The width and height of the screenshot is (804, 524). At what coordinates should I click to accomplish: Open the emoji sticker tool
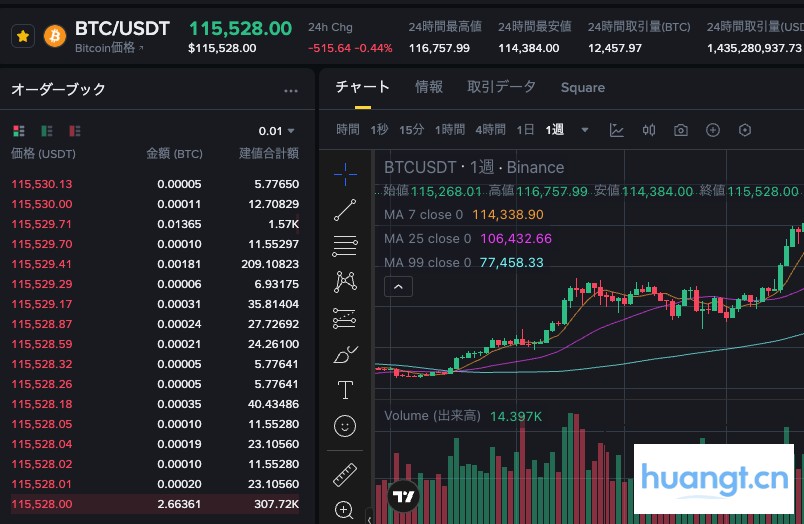(345, 426)
